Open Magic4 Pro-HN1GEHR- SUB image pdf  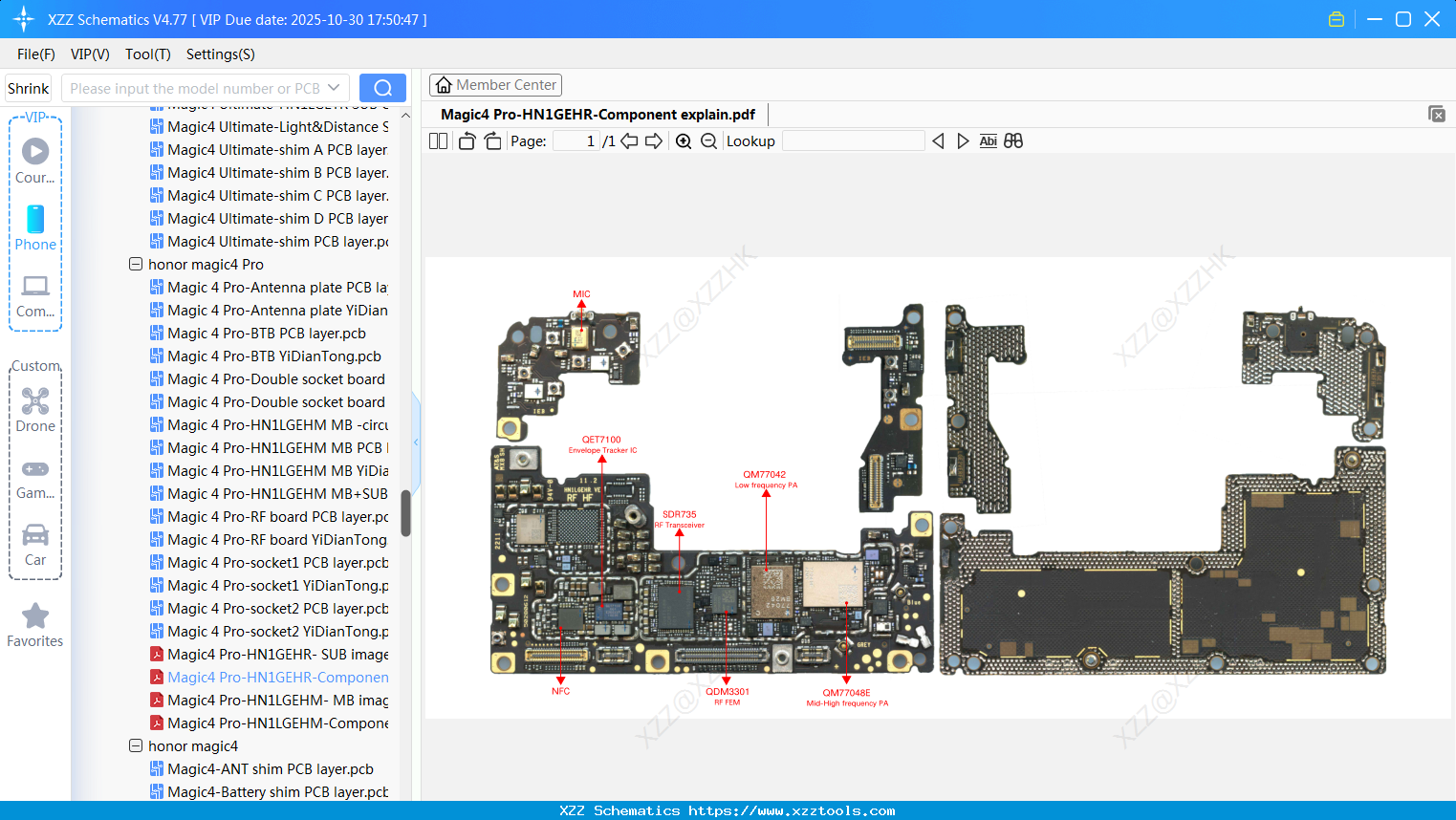tap(278, 655)
